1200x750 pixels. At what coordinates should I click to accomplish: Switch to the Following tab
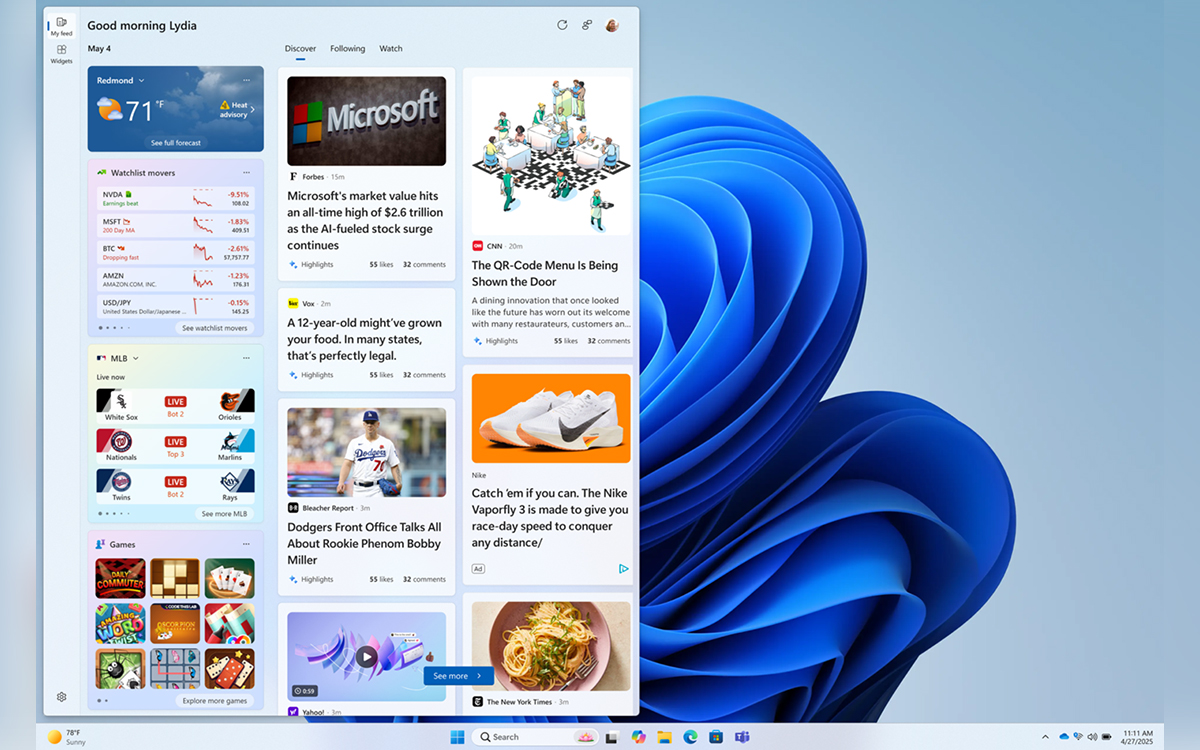(347, 48)
